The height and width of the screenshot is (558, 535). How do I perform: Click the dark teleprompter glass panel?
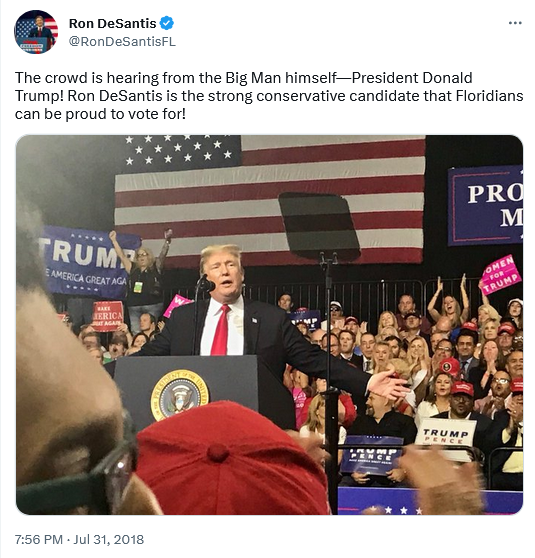tap(319, 225)
